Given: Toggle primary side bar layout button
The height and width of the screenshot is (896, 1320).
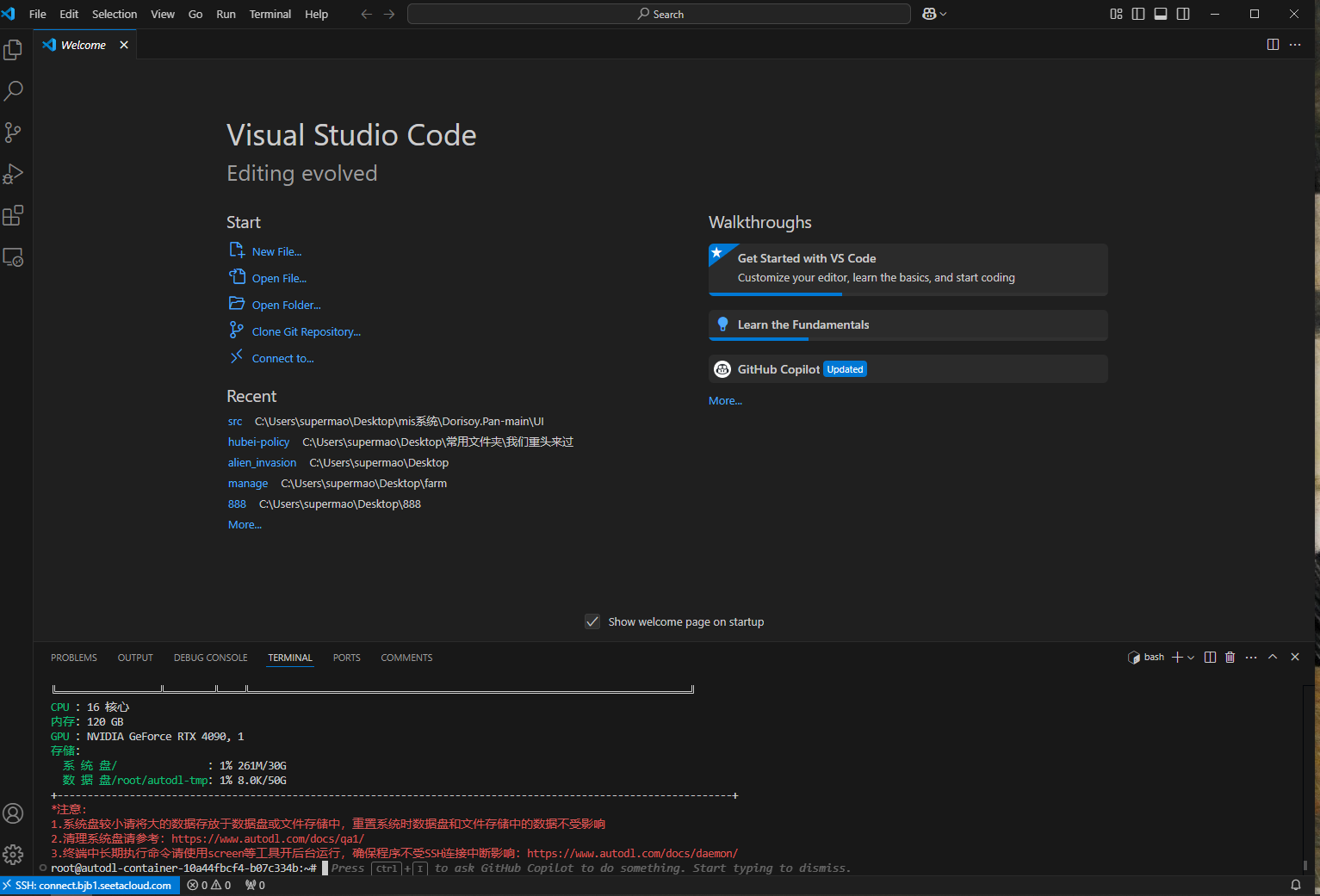Looking at the screenshot, I should tap(1138, 14).
